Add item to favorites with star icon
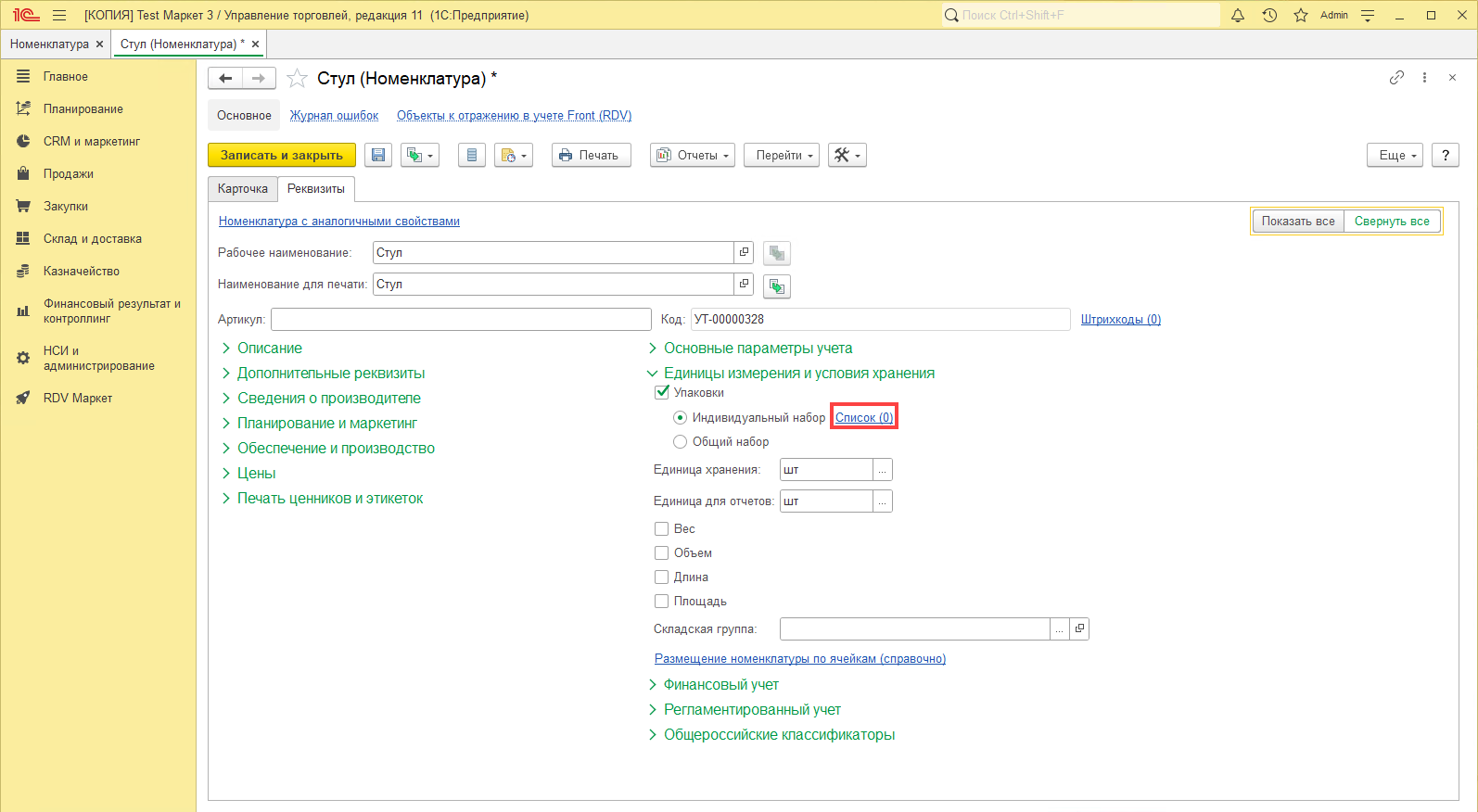The height and width of the screenshot is (812, 1478). pyautogui.click(x=297, y=79)
